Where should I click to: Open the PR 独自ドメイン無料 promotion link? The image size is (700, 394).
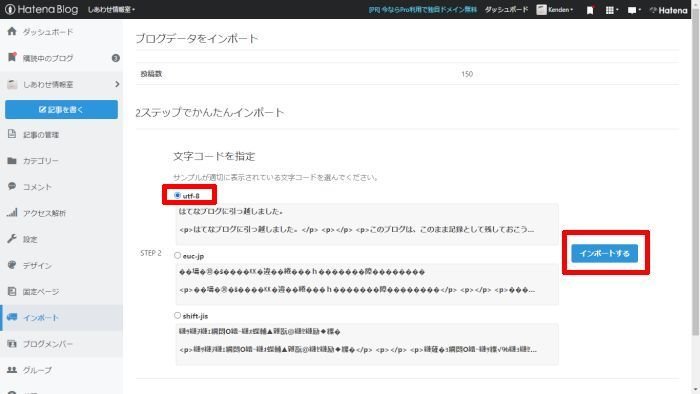(x=422, y=9)
